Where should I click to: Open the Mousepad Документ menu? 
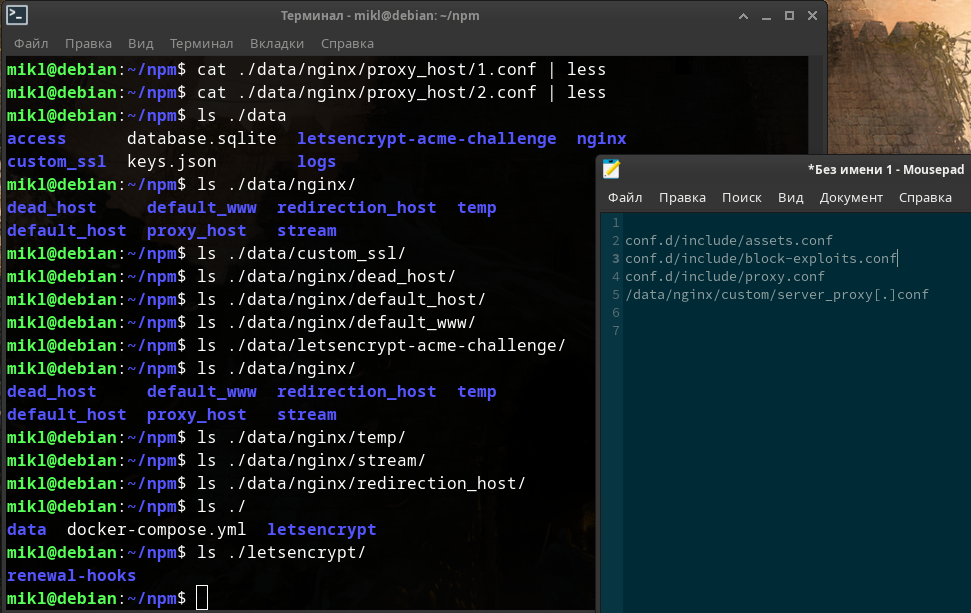[851, 197]
